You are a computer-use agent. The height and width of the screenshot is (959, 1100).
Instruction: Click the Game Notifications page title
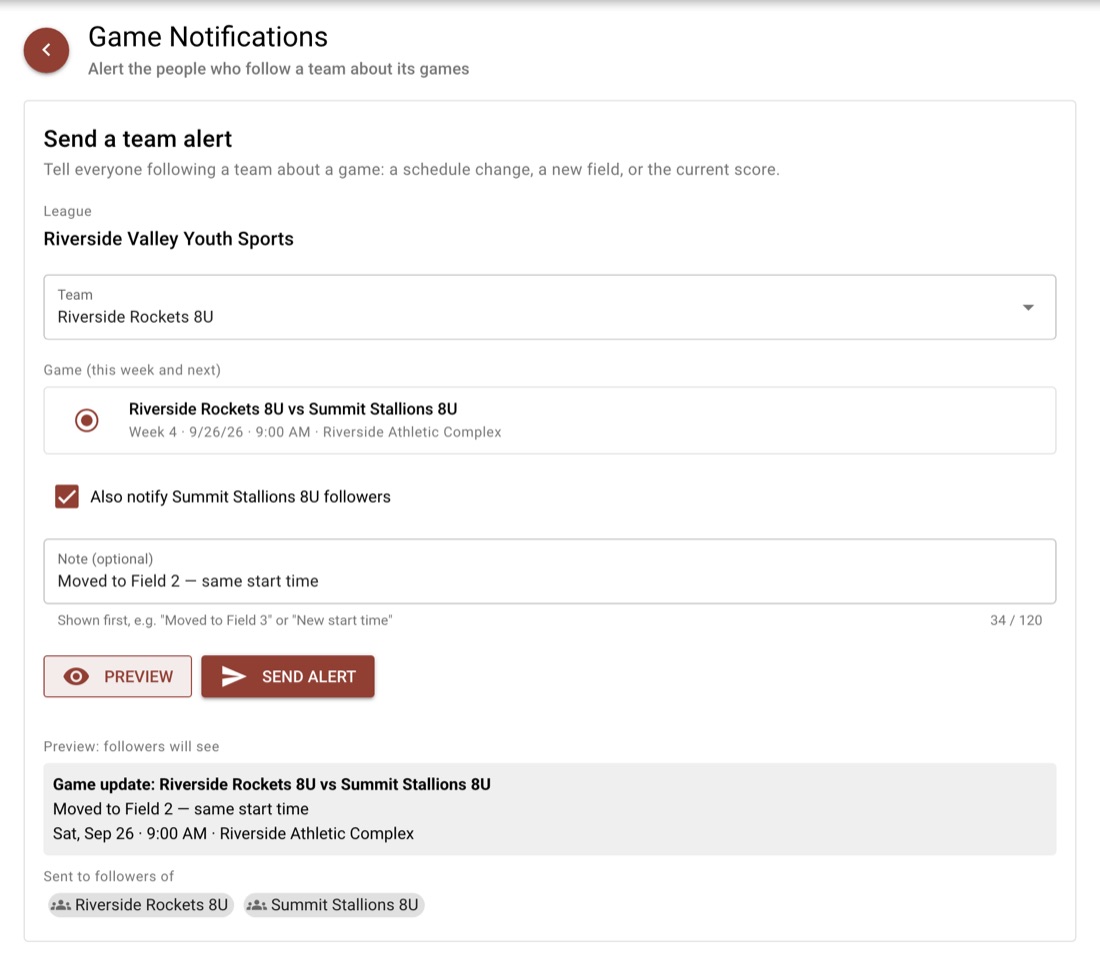click(x=208, y=37)
